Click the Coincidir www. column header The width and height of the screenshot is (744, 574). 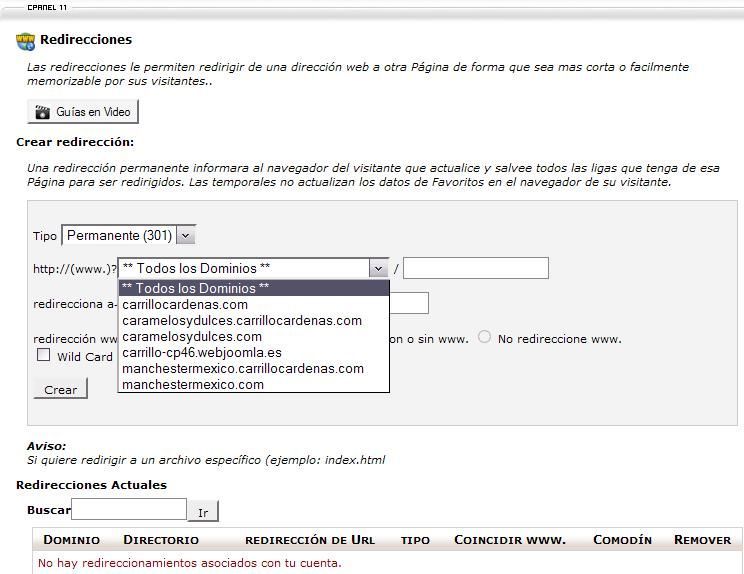click(510, 540)
